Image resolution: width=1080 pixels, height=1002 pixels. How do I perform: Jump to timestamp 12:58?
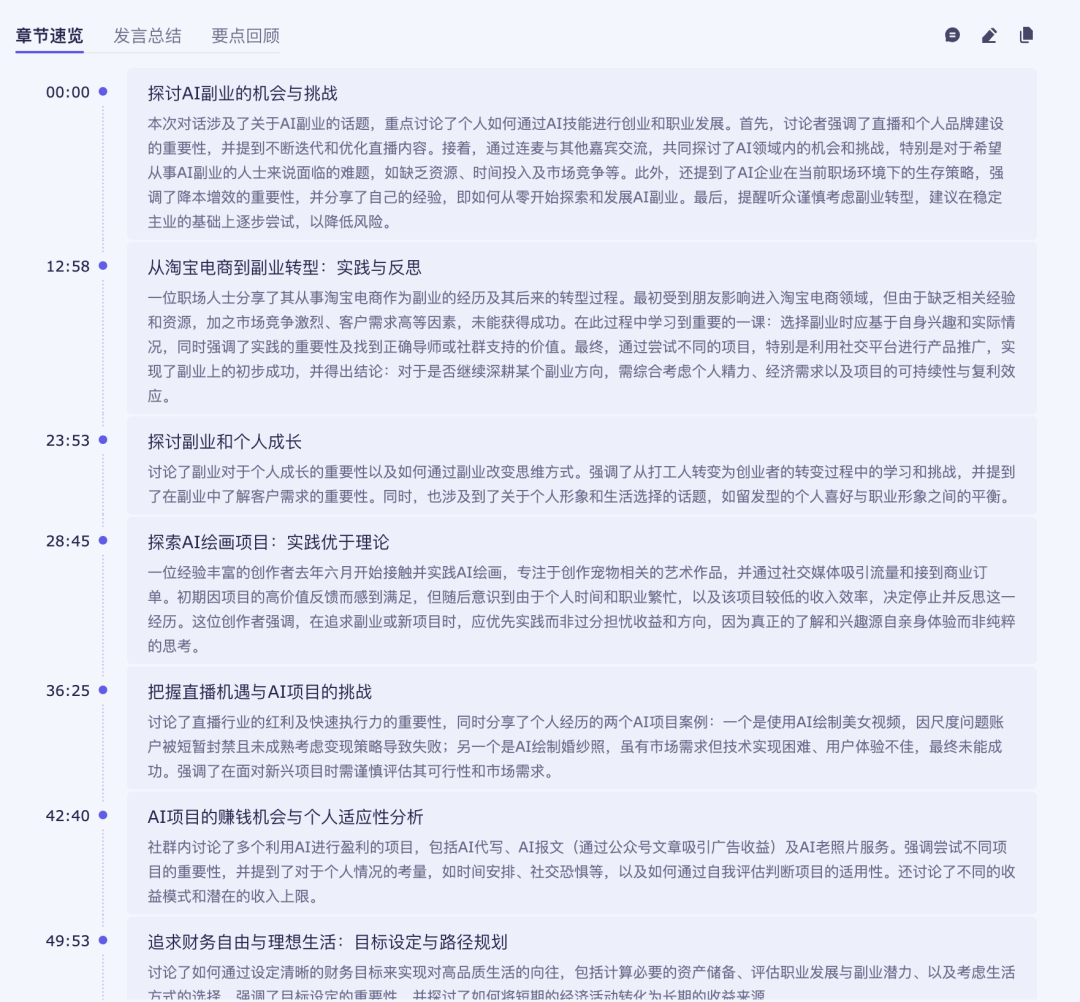point(68,267)
